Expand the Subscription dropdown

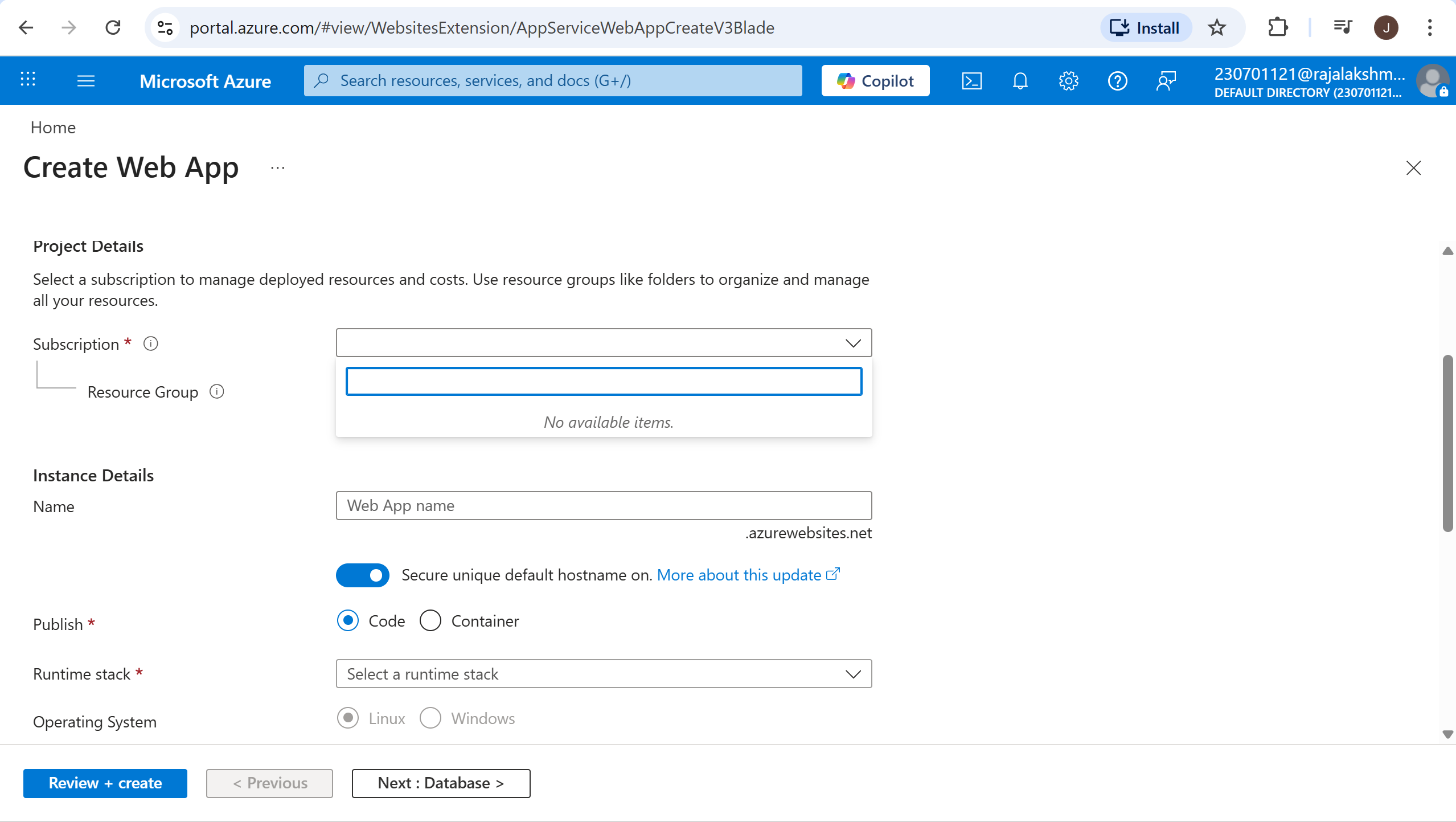[x=604, y=342]
